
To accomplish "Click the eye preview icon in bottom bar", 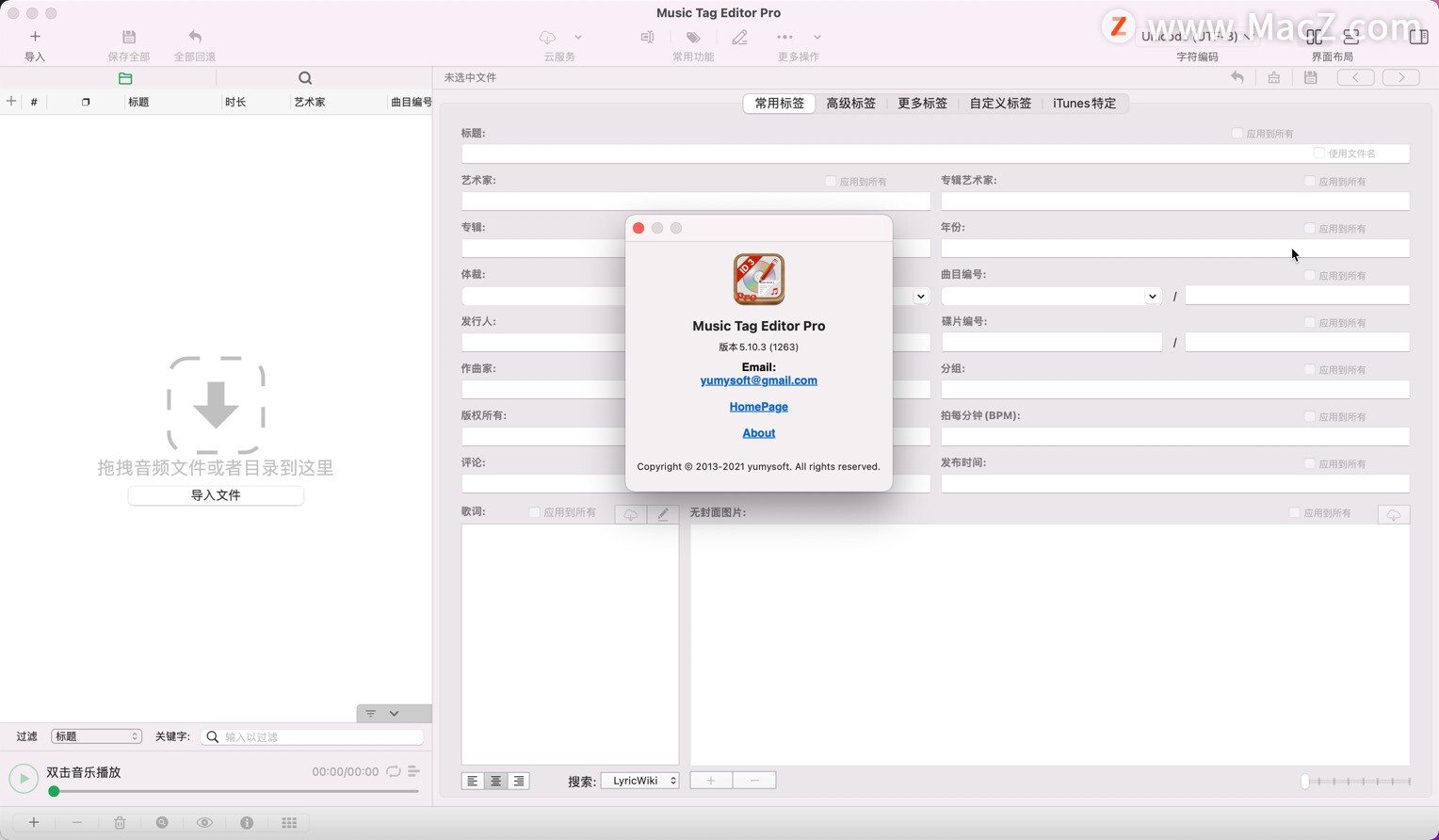I will pyautogui.click(x=204, y=823).
